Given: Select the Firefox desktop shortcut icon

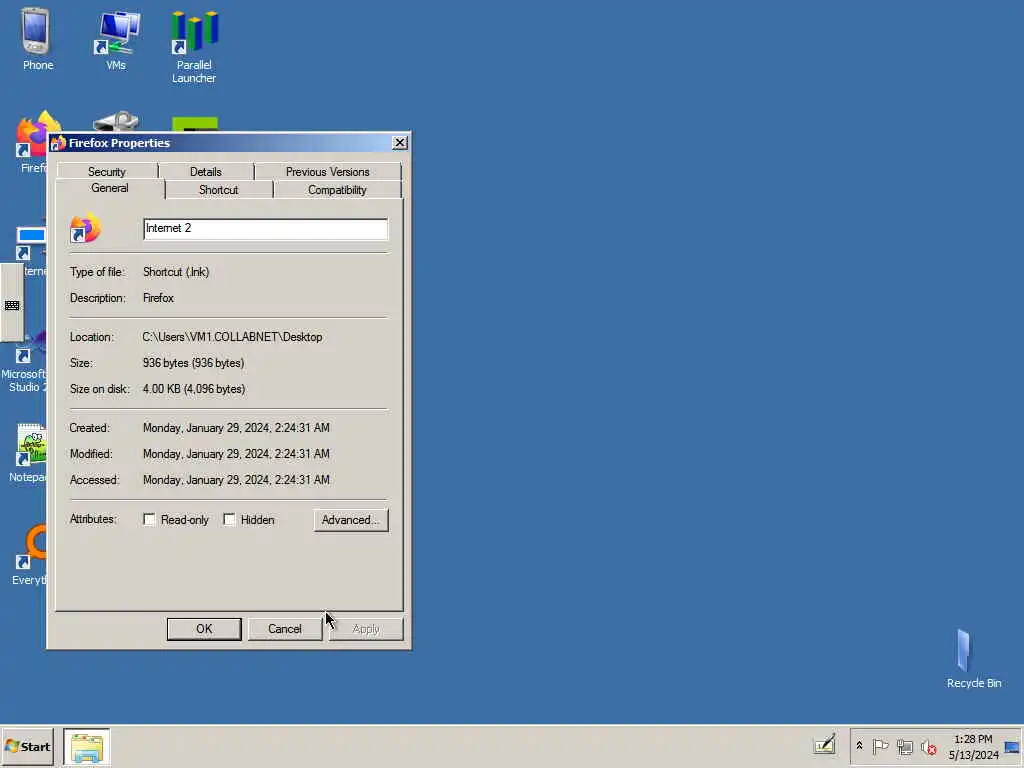Looking at the screenshot, I should (x=31, y=142).
